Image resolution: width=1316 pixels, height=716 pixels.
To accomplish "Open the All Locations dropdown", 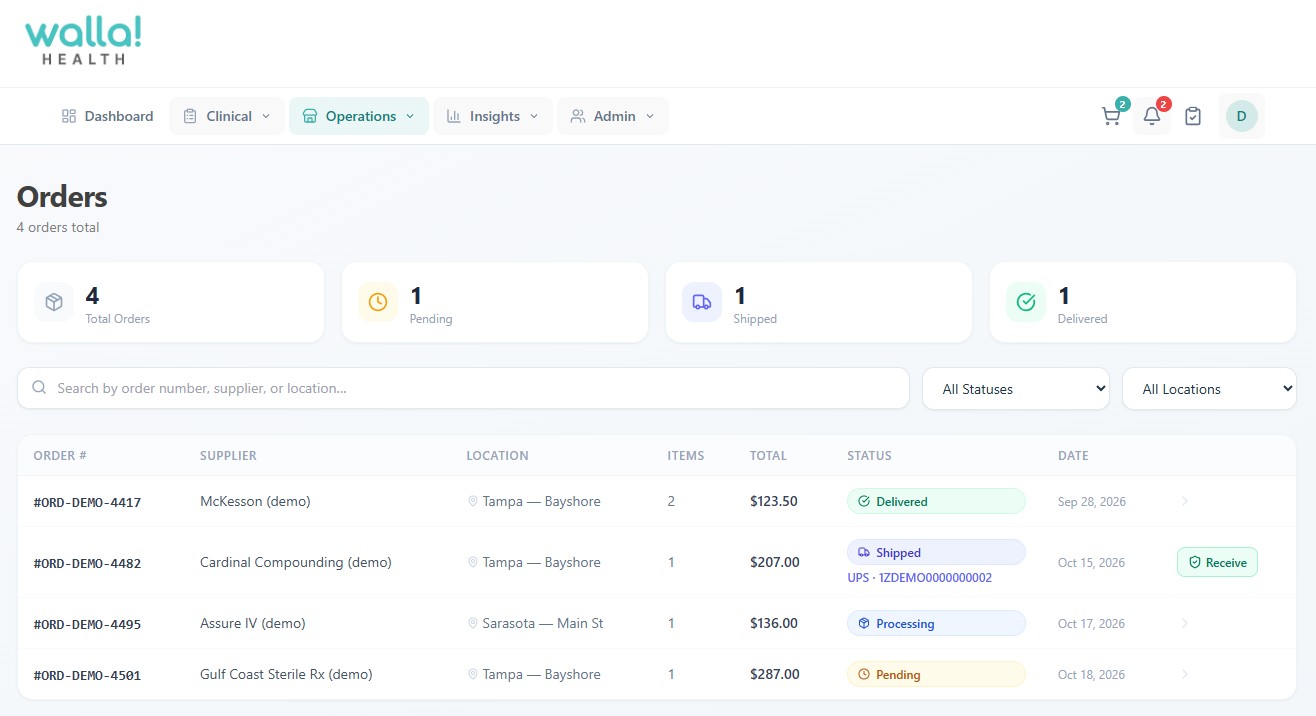I will point(1209,388).
